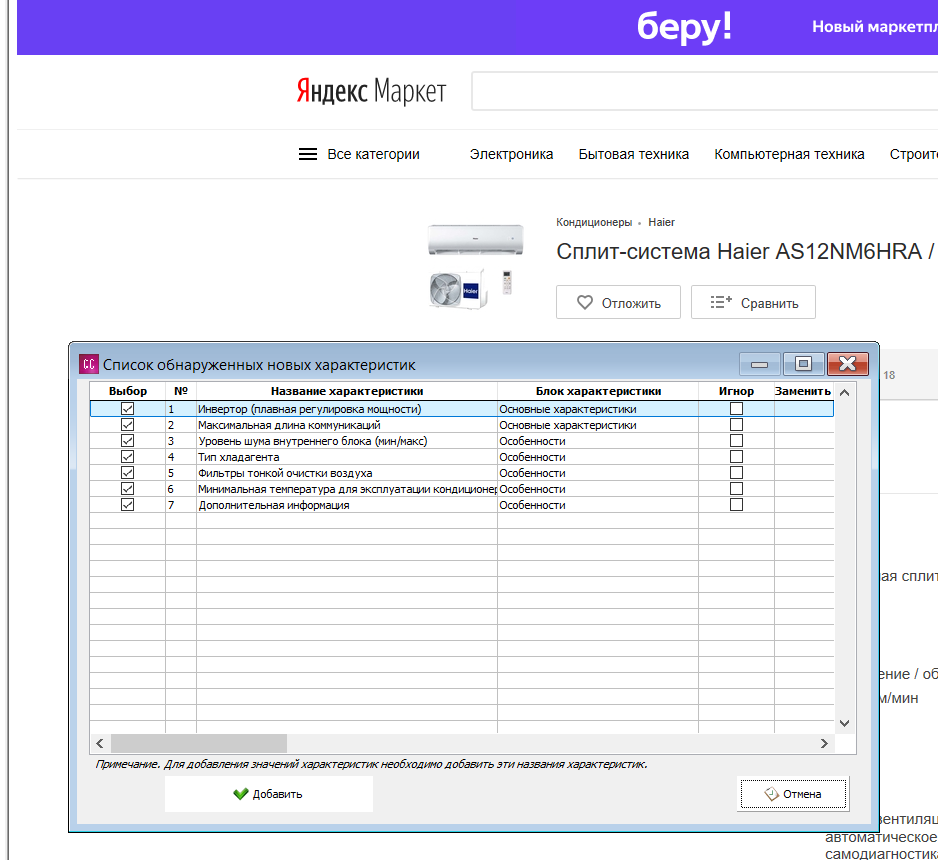Click the horizontal scroll right arrow
The image size is (938, 860).
[x=824, y=743]
